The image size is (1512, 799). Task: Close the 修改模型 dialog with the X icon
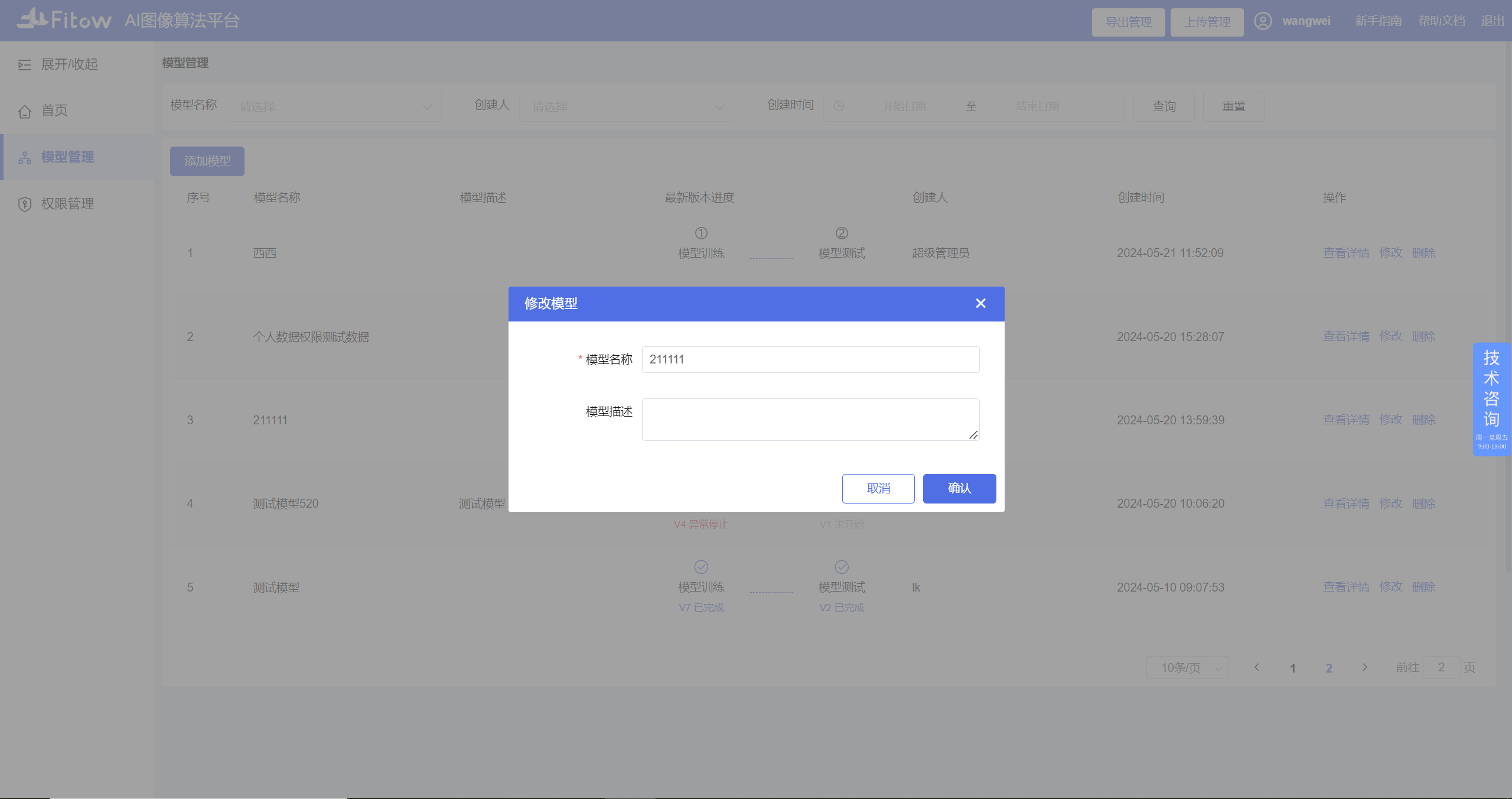pyautogui.click(x=980, y=303)
